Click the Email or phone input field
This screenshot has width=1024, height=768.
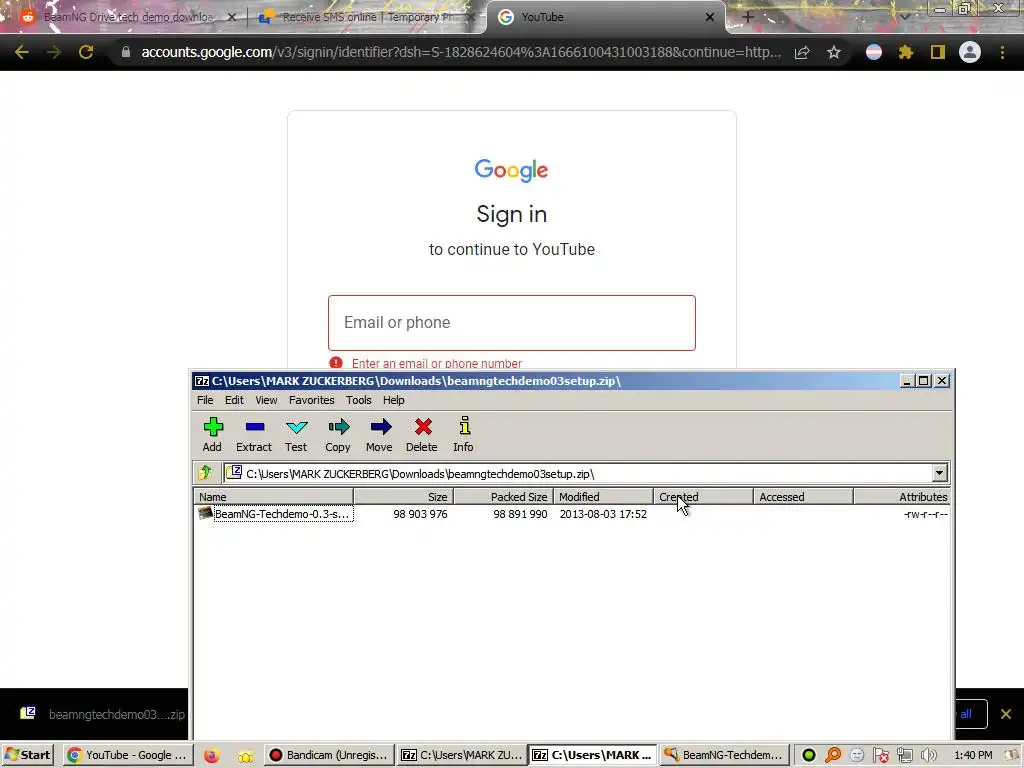(511, 323)
